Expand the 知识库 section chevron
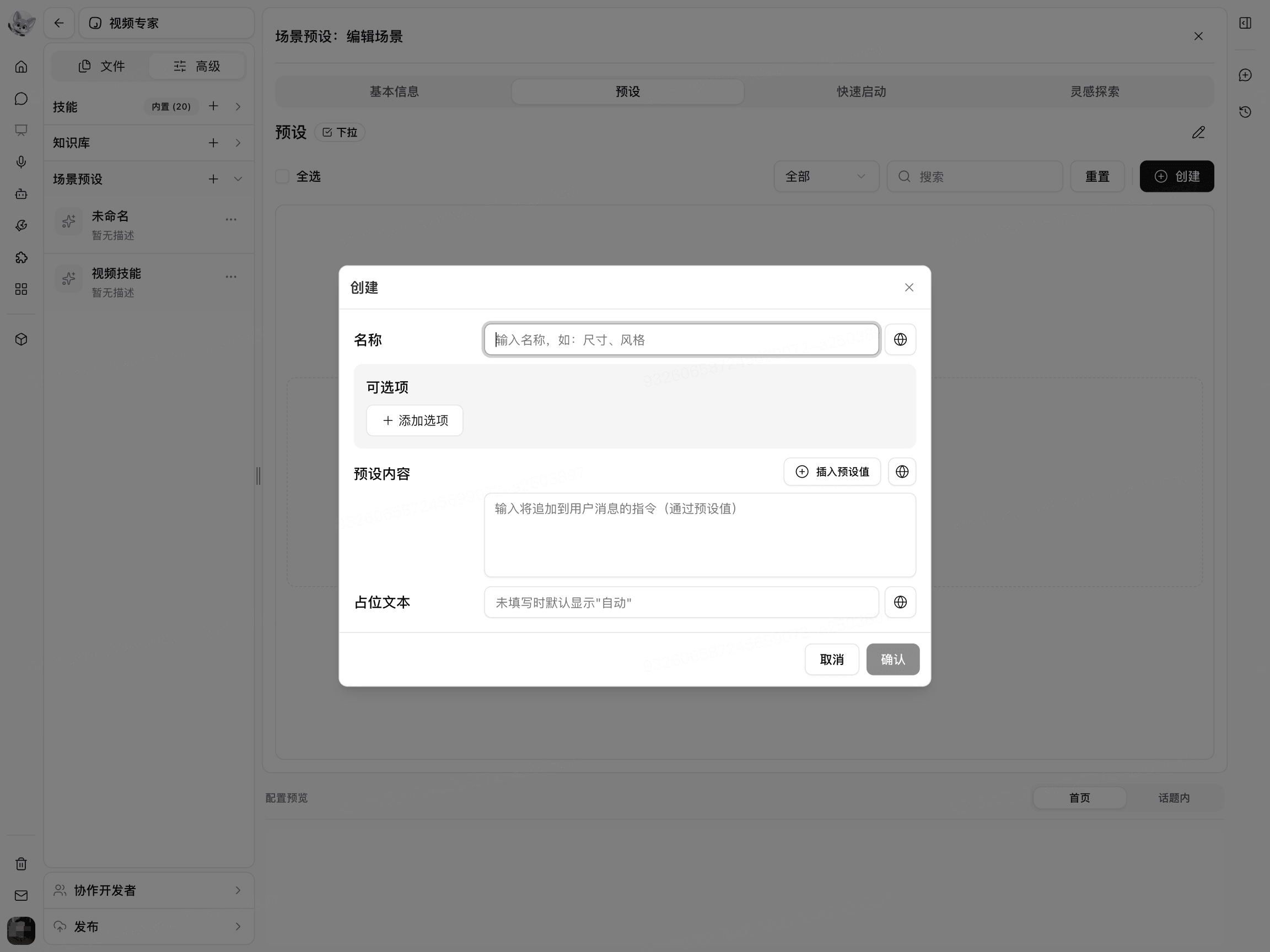 point(238,143)
